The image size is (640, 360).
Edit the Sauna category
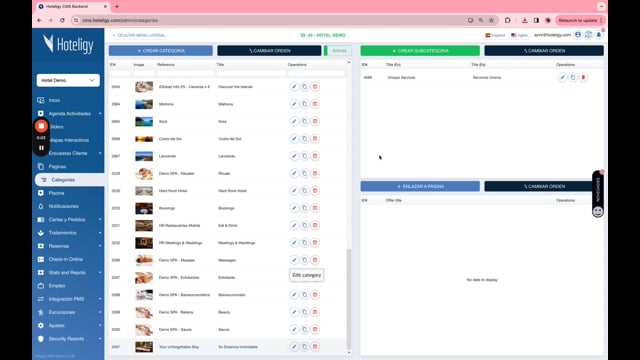(x=294, y=329)
